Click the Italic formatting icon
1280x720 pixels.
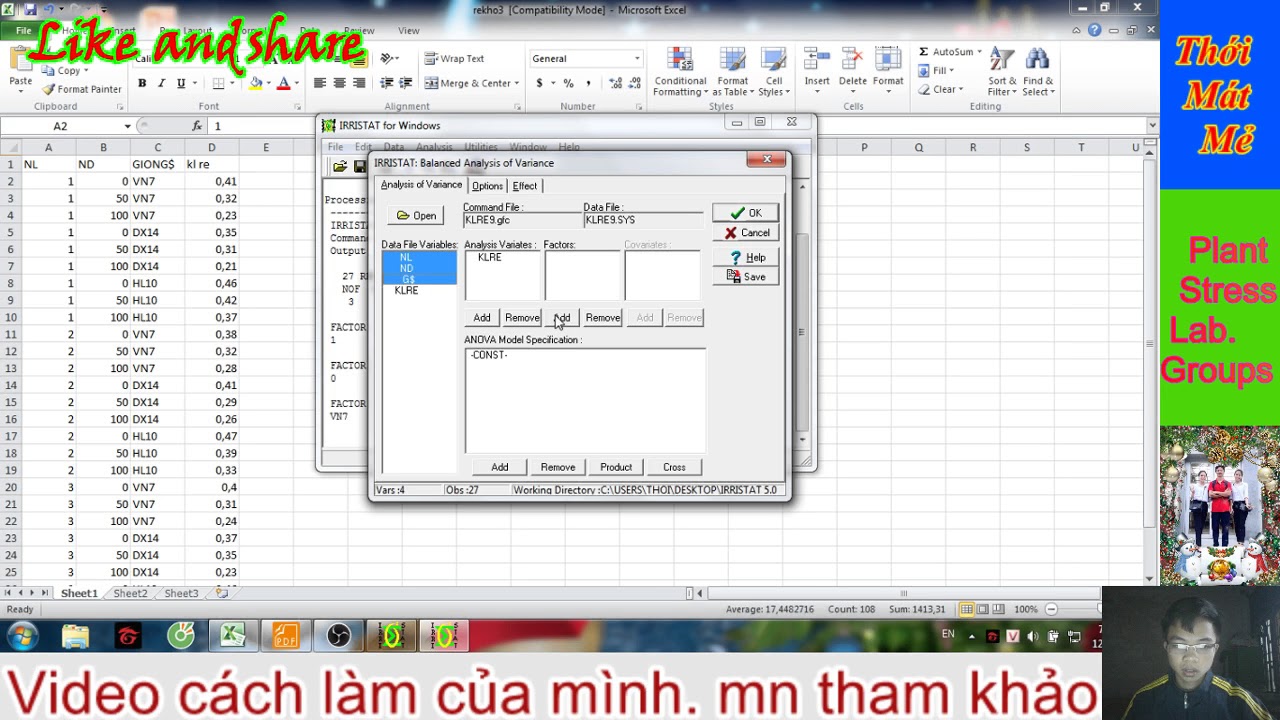click(x=161, y=83)
